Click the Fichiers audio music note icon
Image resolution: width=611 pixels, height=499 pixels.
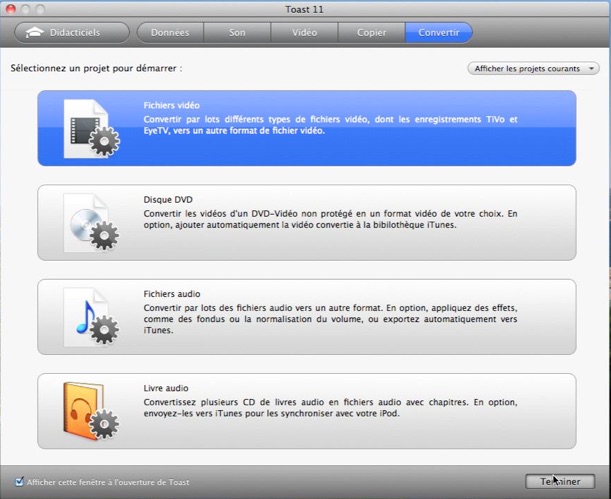tap(92, 317)
